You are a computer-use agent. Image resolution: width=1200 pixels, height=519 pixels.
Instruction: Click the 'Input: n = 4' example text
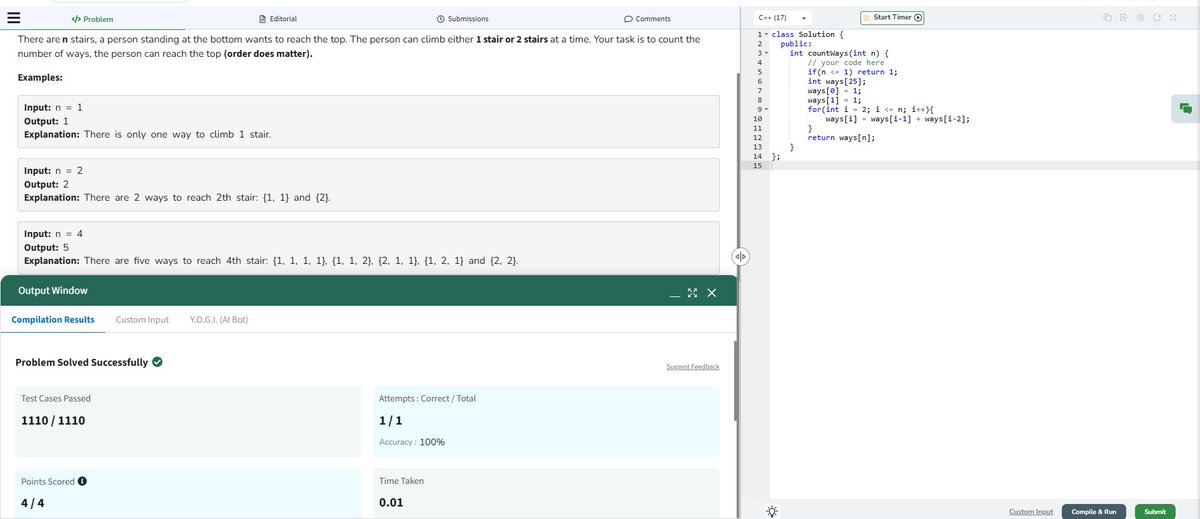point(52,233)
